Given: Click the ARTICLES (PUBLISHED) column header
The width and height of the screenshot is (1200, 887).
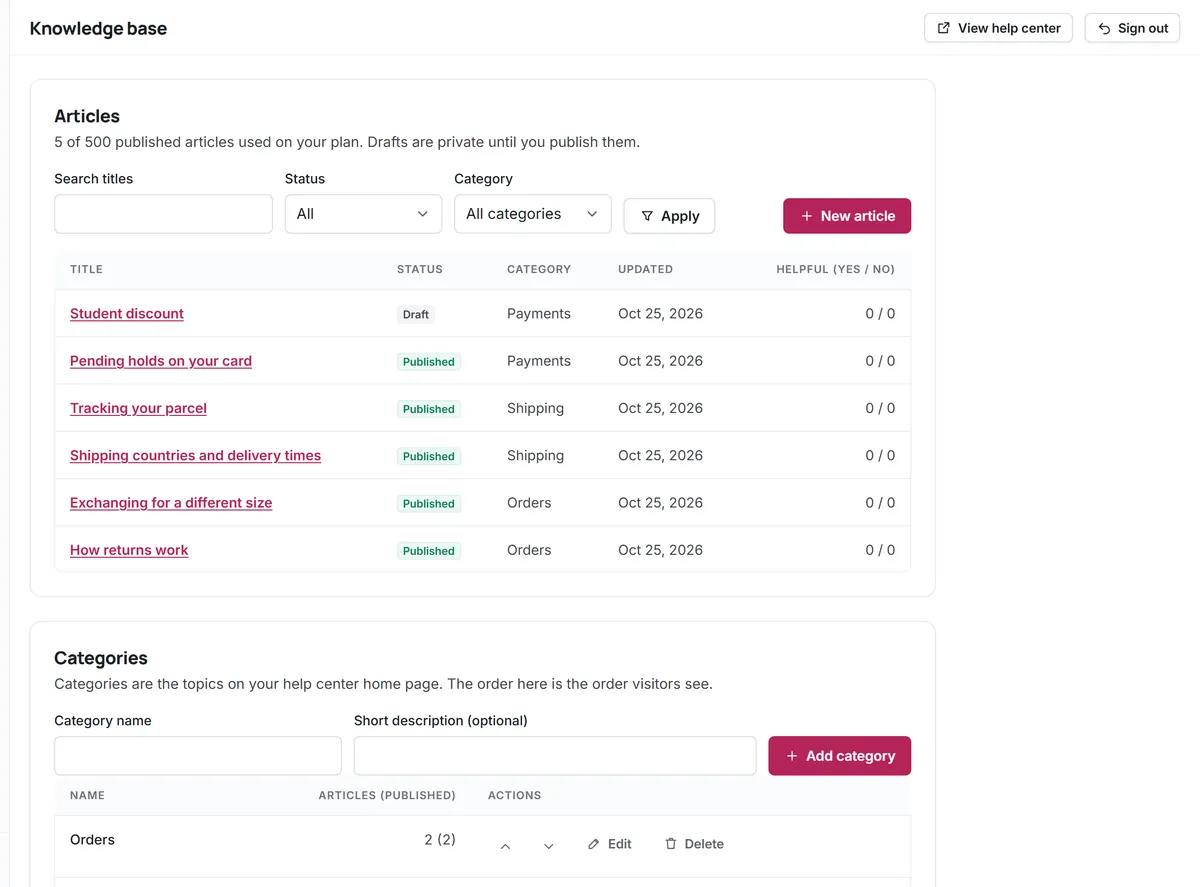Looking at the screenshot, I should pyautogui.click(x=387, y=796).
